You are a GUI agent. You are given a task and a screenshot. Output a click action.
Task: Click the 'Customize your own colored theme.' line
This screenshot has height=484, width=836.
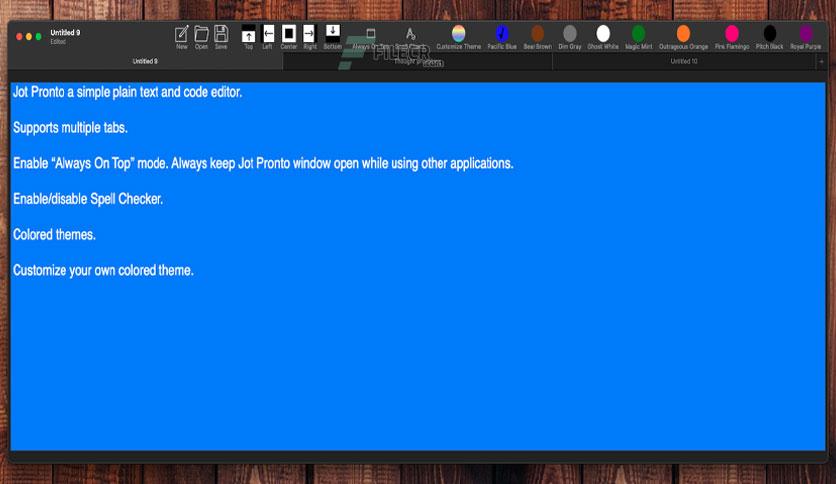tap(103, 270)
